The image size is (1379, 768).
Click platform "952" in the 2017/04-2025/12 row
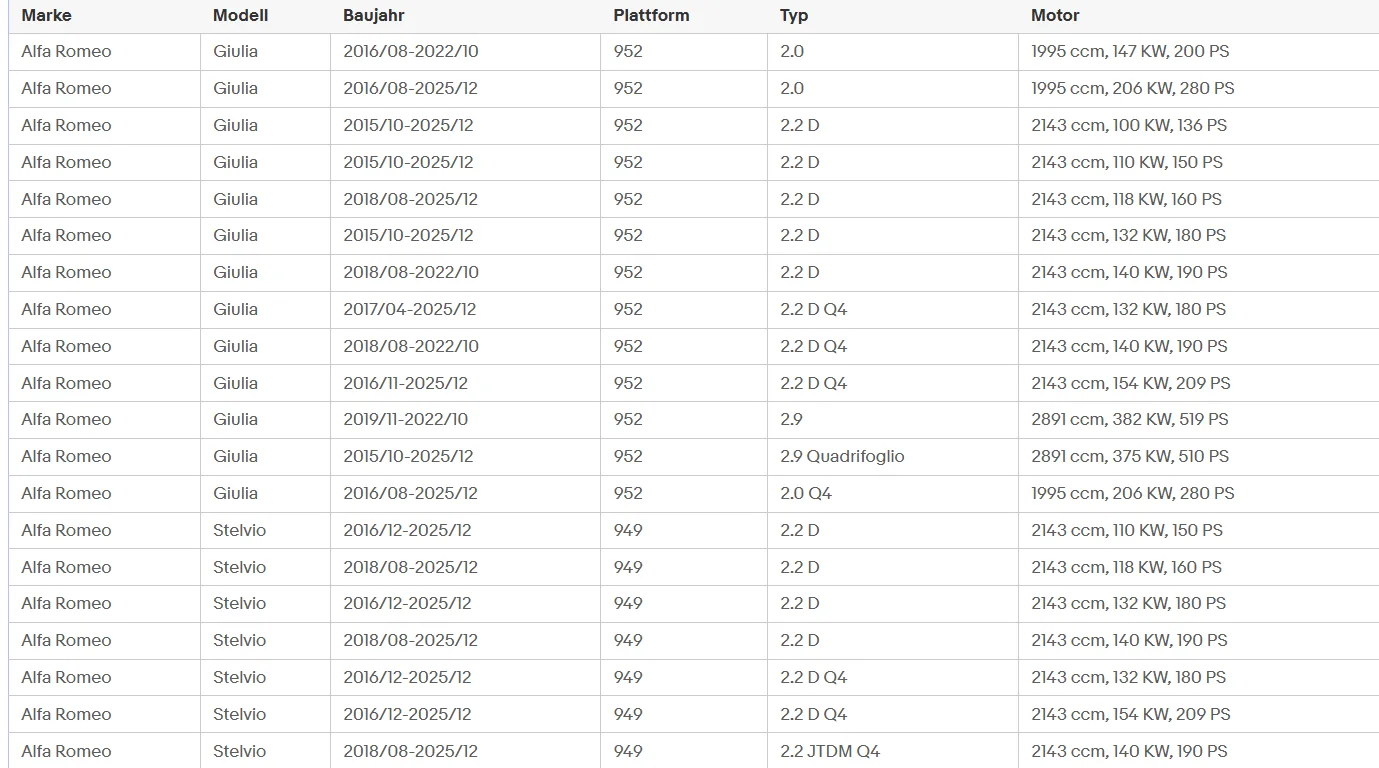click(628, 309)
